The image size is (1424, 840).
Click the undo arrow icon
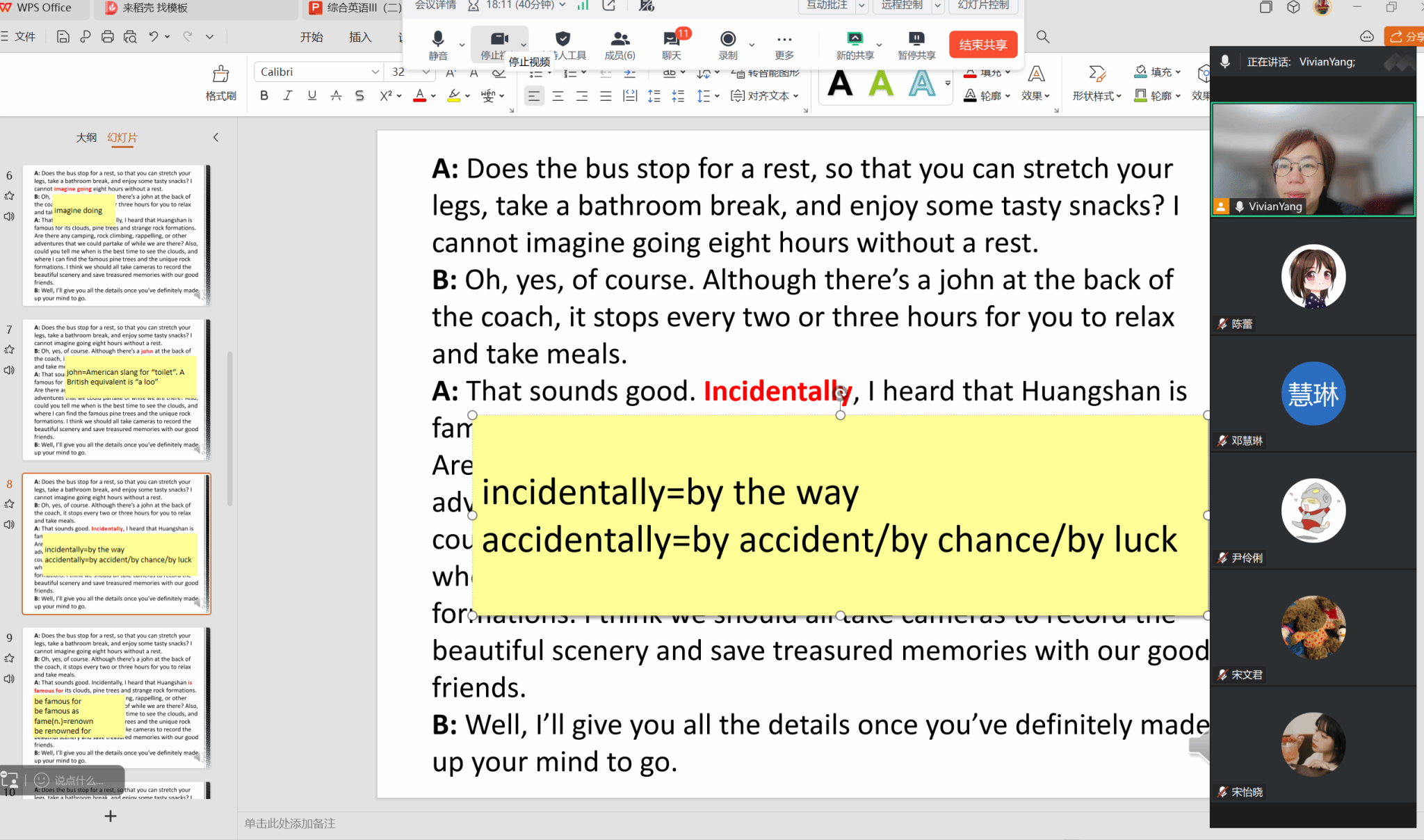[153, 37]
